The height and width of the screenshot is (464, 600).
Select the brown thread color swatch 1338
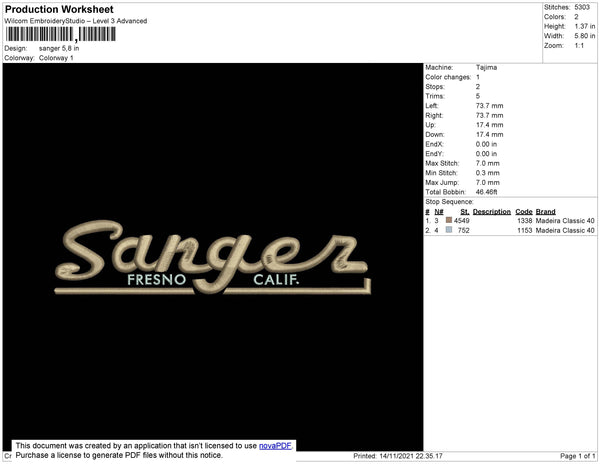click(449, 220)
